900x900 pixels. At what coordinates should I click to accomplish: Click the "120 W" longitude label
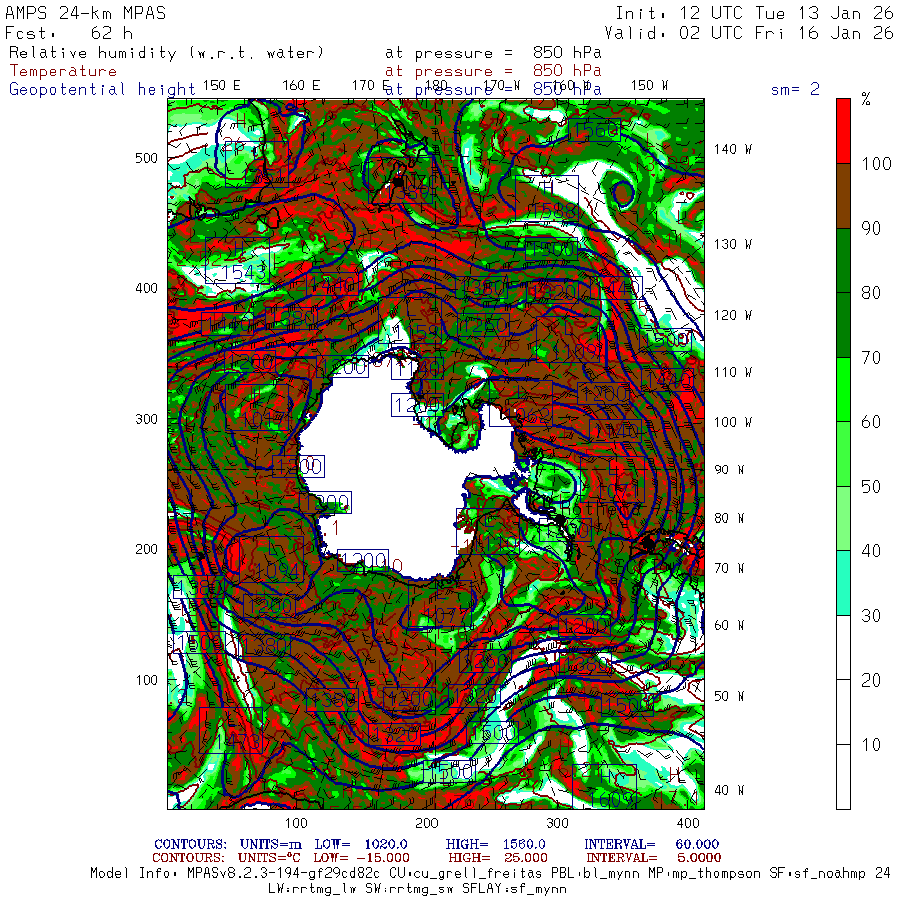click(732, 315)
